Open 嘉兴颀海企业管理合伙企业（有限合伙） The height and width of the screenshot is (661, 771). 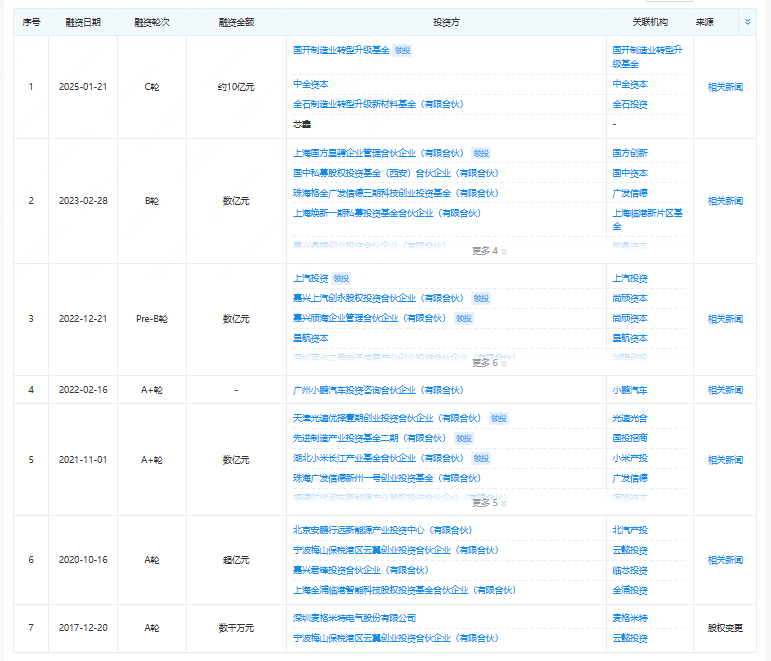(x=369, y=318)
